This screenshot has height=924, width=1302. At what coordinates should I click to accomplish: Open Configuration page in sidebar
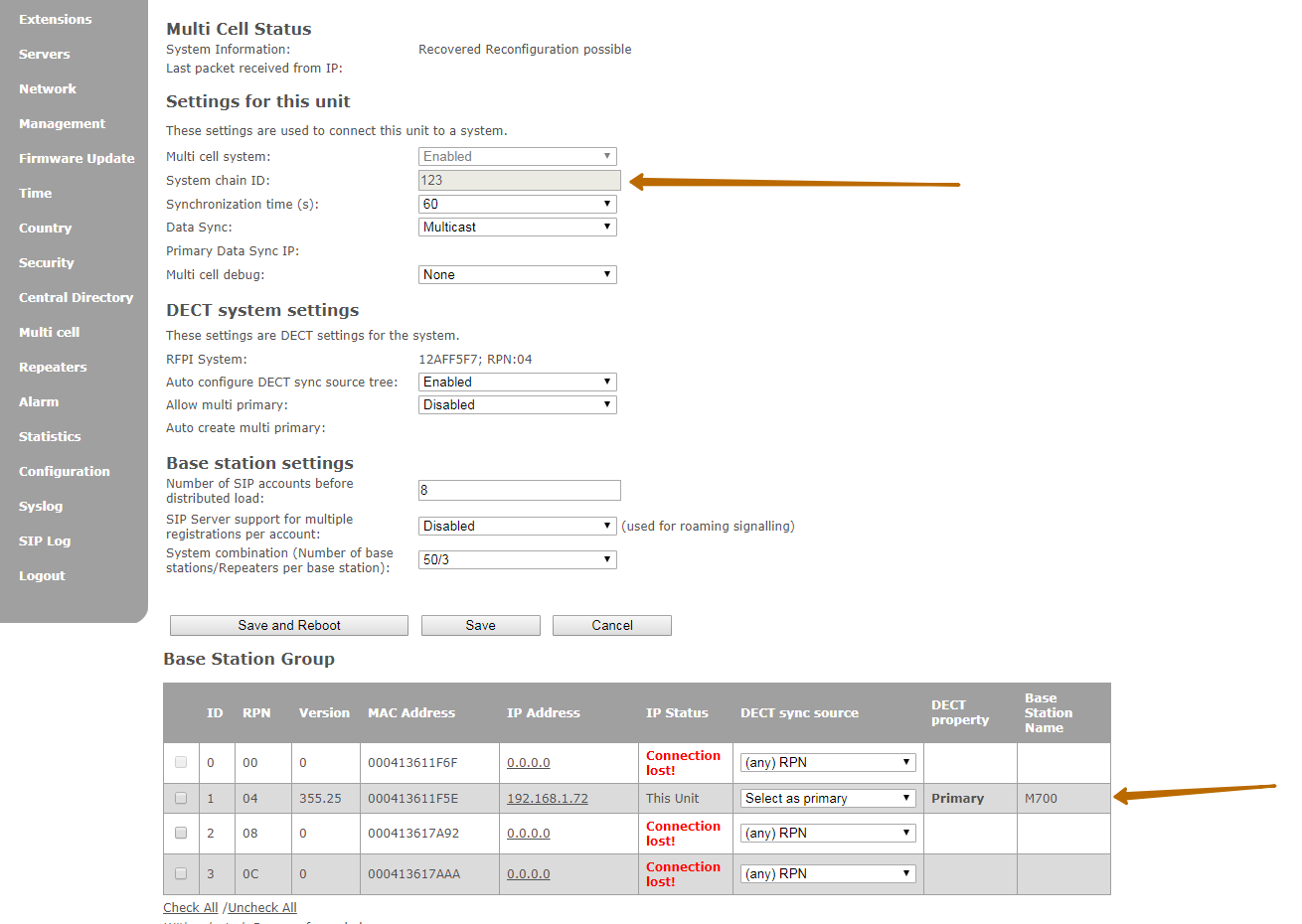[65, 471]
